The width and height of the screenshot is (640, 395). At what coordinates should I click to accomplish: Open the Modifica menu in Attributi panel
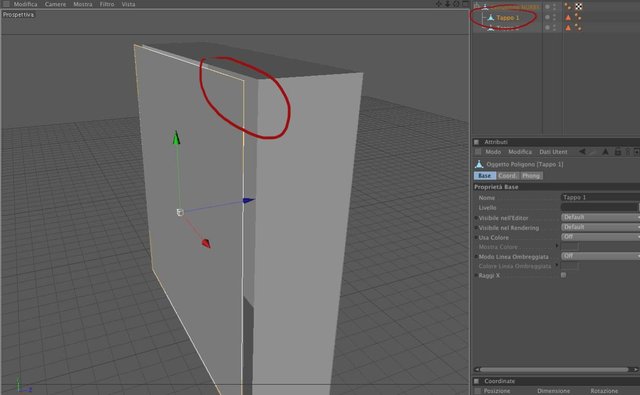[520, 152]
